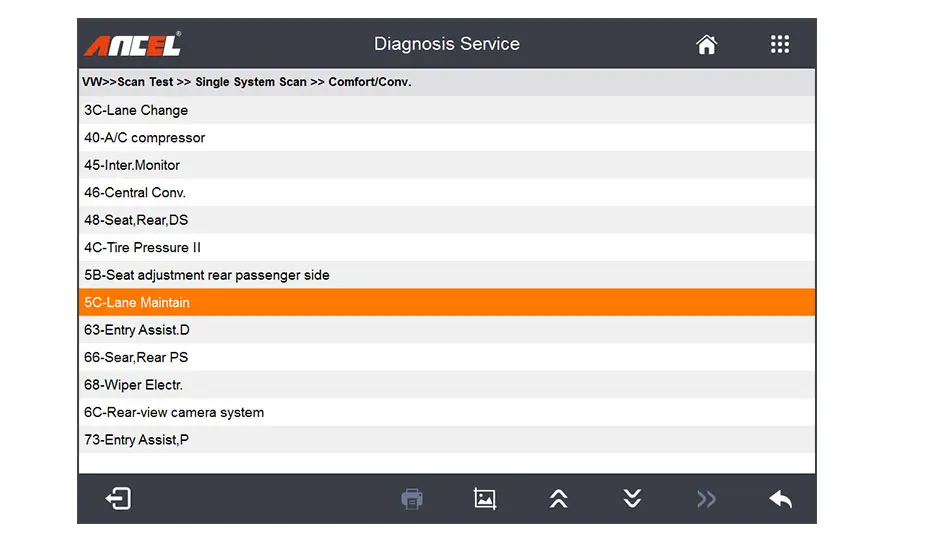Select 40-A/C compressor entry
The image size is (930, 539).
click(x=145, y=138)
